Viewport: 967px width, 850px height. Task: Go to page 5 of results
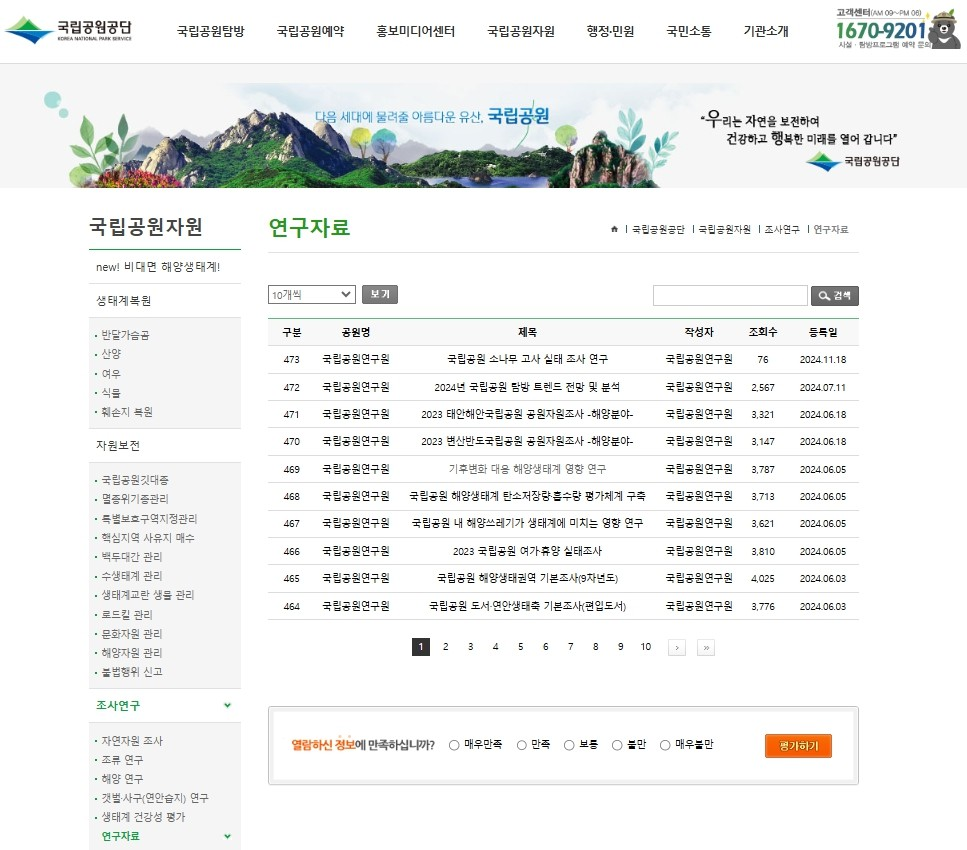521,647
